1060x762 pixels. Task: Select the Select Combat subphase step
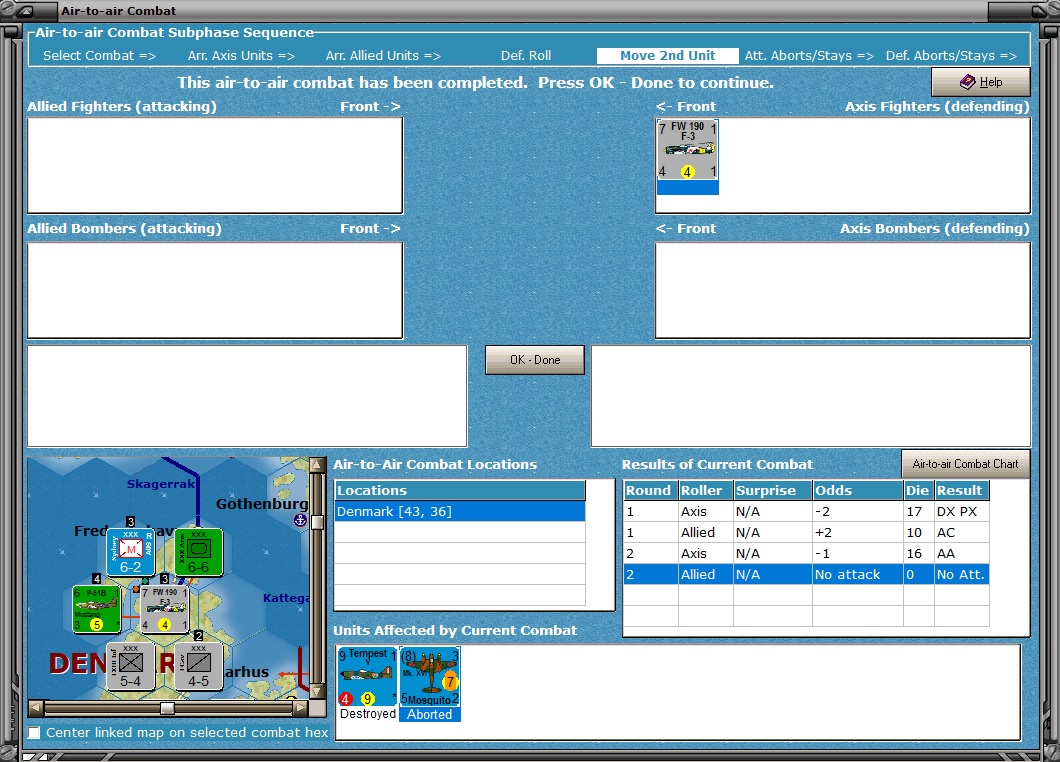(99, 55)
